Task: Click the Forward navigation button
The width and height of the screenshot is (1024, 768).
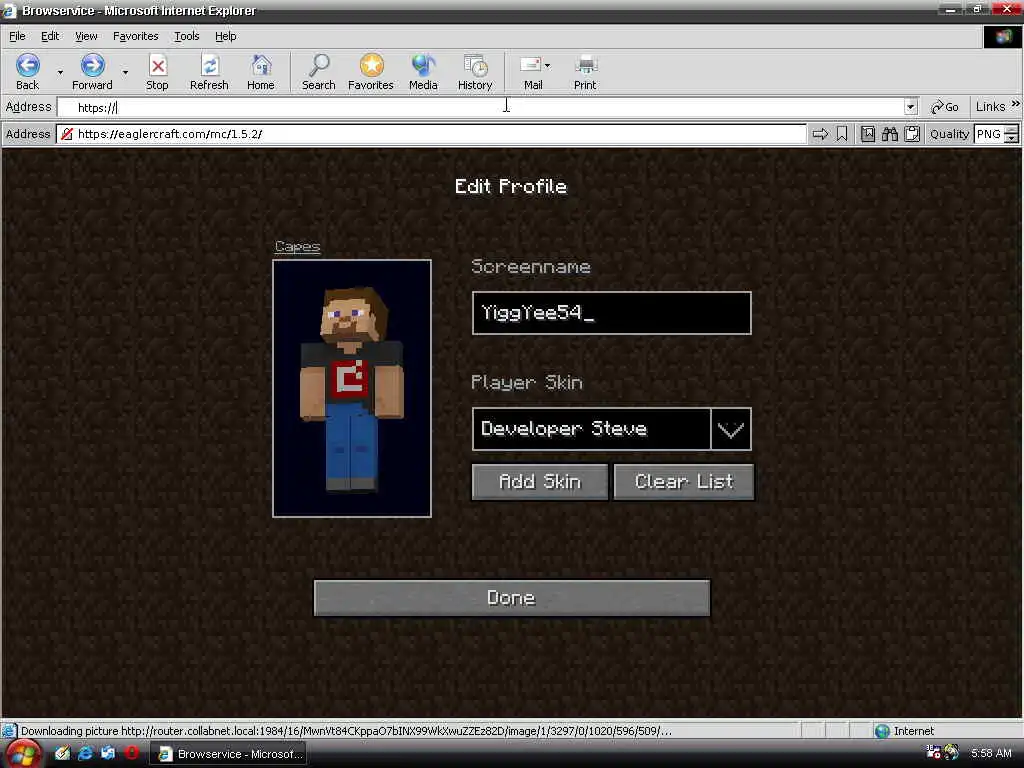Action: pyautogui.click(x=92, y=72)
